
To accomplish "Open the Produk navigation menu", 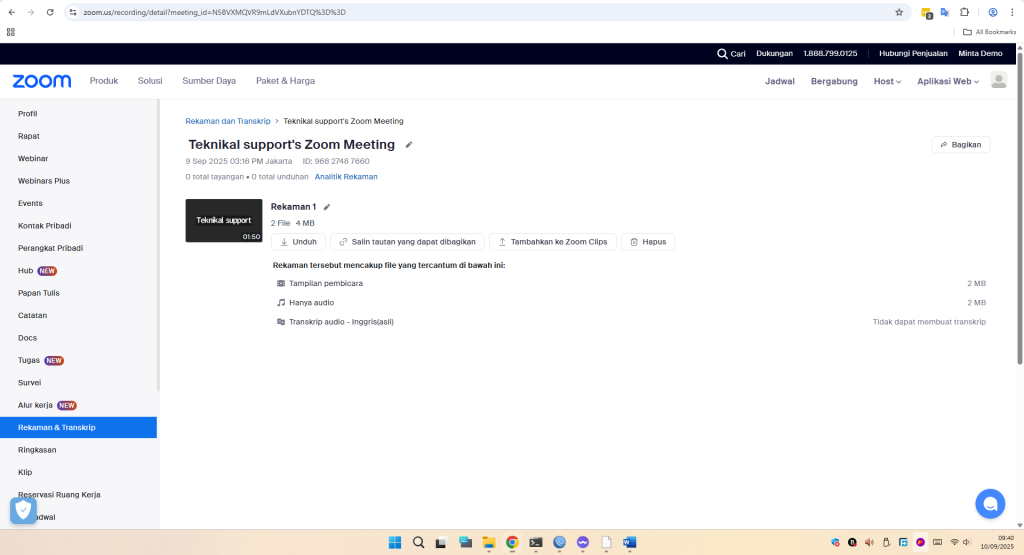I will point(104,81).
